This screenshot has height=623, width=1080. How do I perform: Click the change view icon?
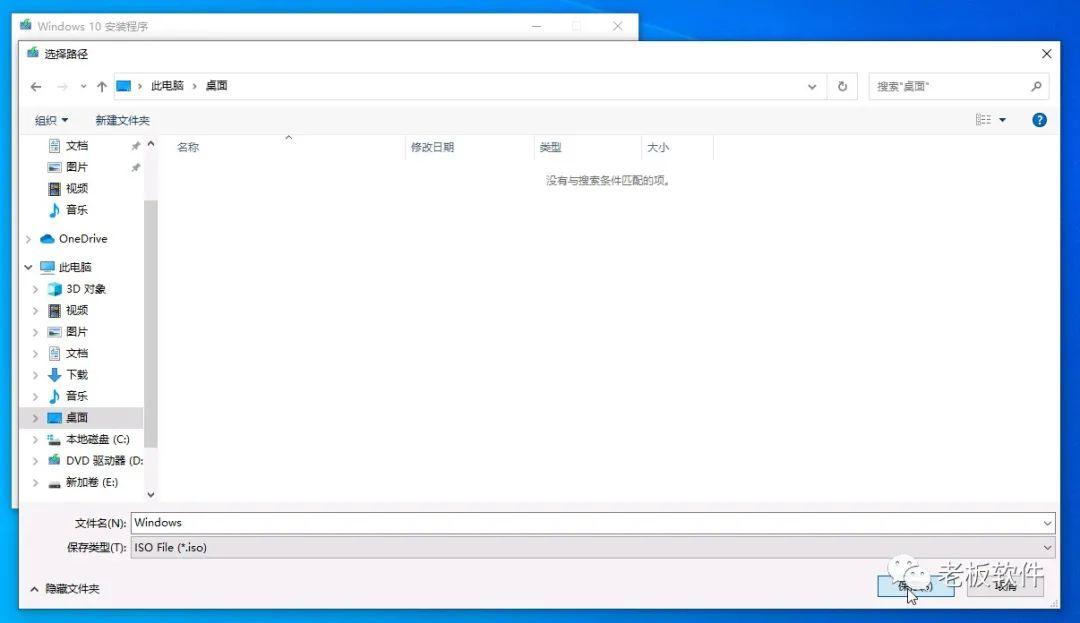[x=985, y=119]
